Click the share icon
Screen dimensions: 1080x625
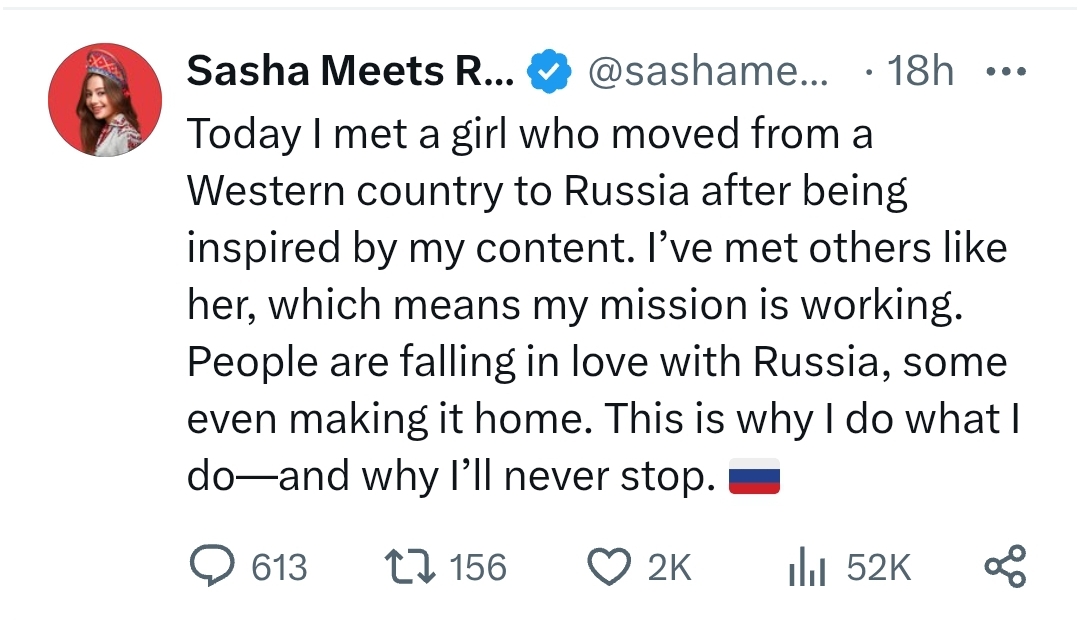(x=1004, y=567)
